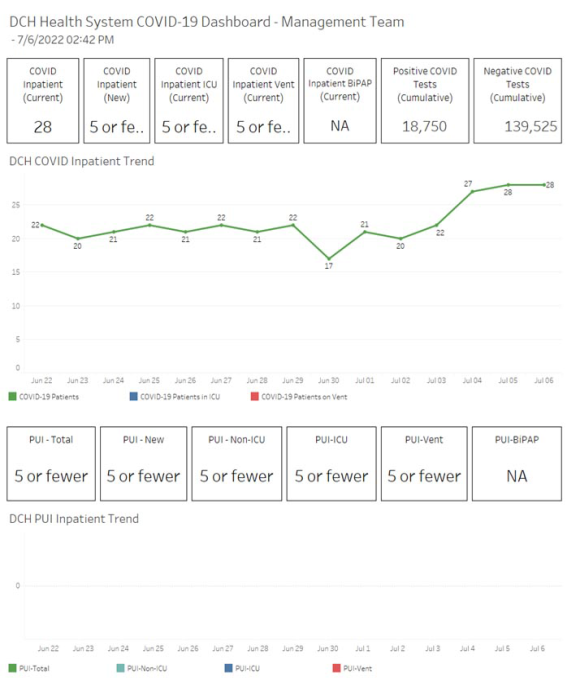Click the teal PUI-Non-ICU legend swatch

[x=121, y=668]
